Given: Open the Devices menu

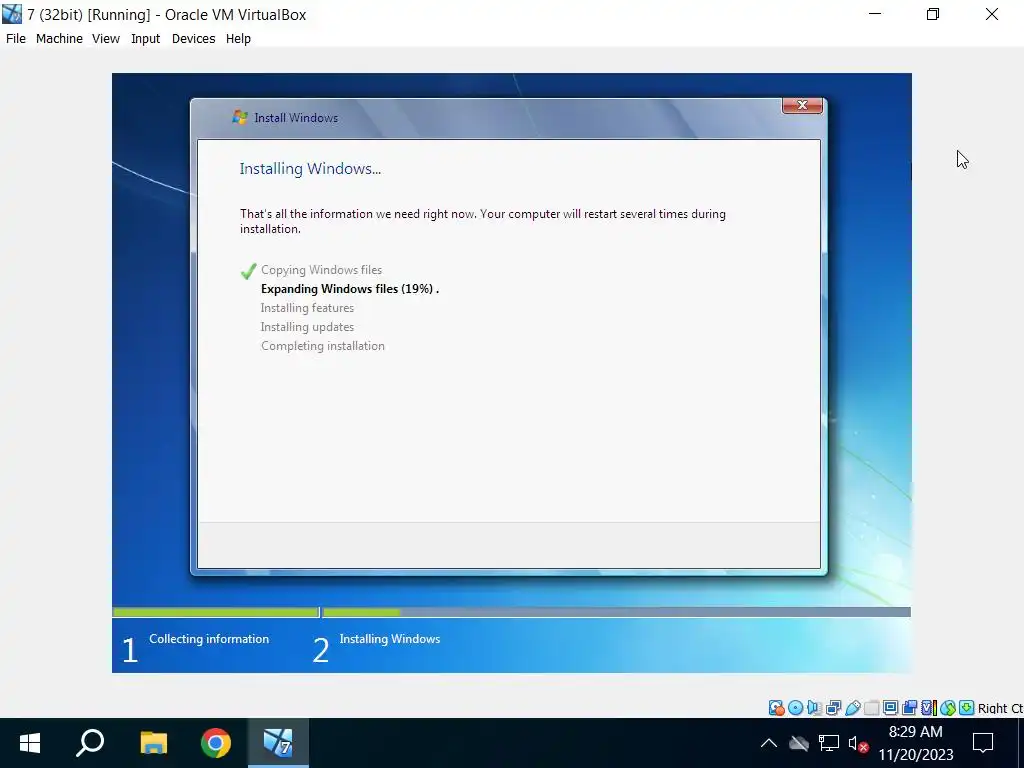Looking at the screenshot, I should point(193,39).
